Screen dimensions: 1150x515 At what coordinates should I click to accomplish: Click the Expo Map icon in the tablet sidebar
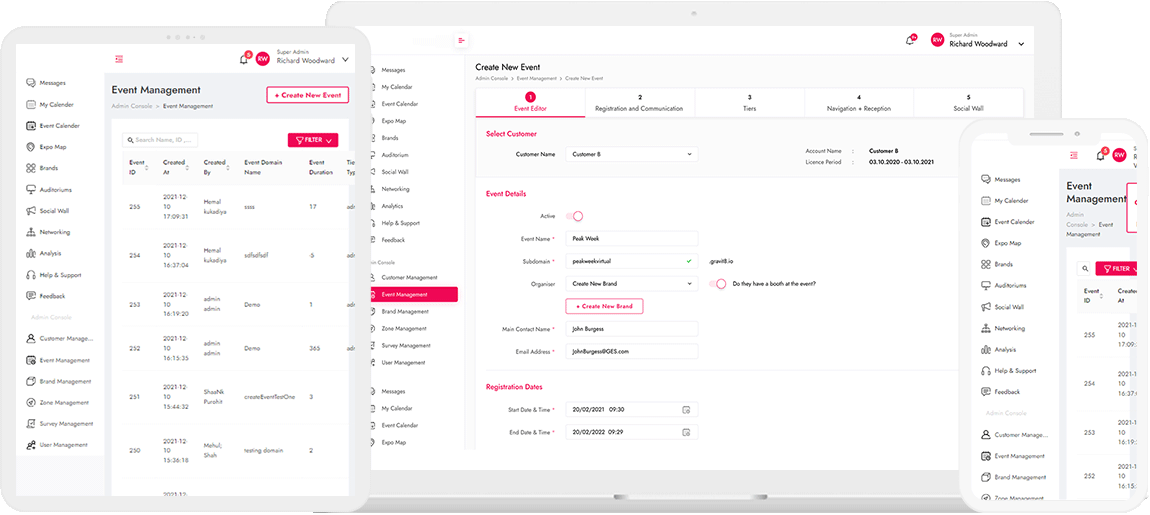click(32, 147)
